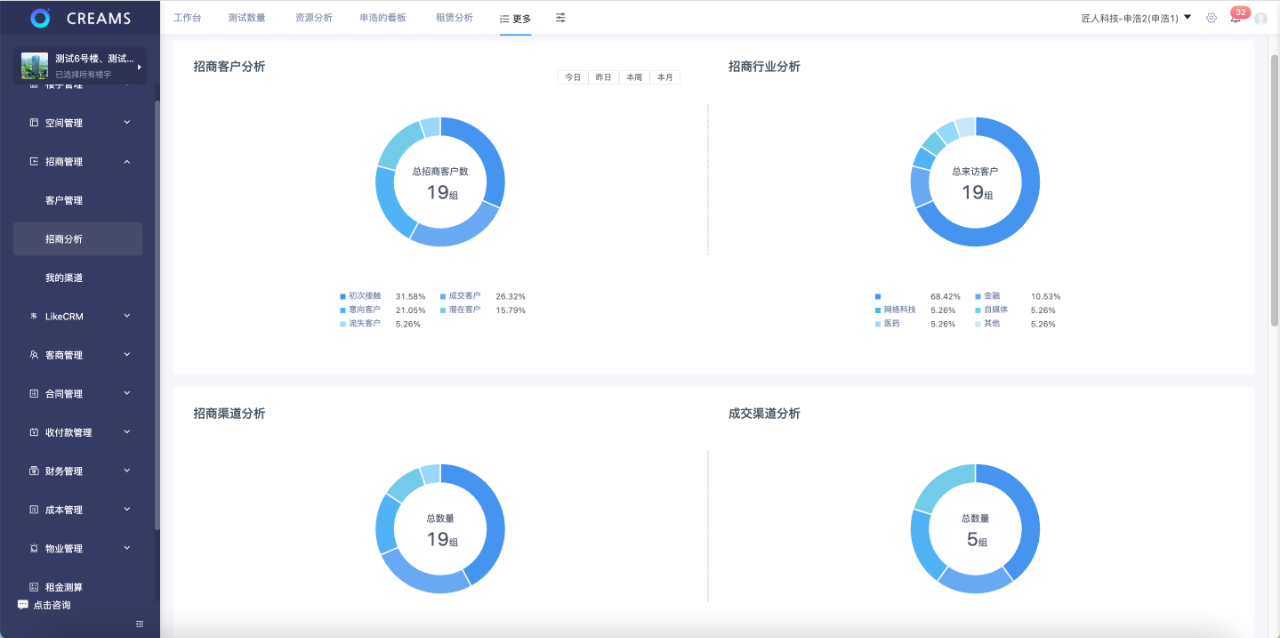The image size is (1280, 638).
Task: Open tab customization sliders icon
Action: [x=560, y=18]
